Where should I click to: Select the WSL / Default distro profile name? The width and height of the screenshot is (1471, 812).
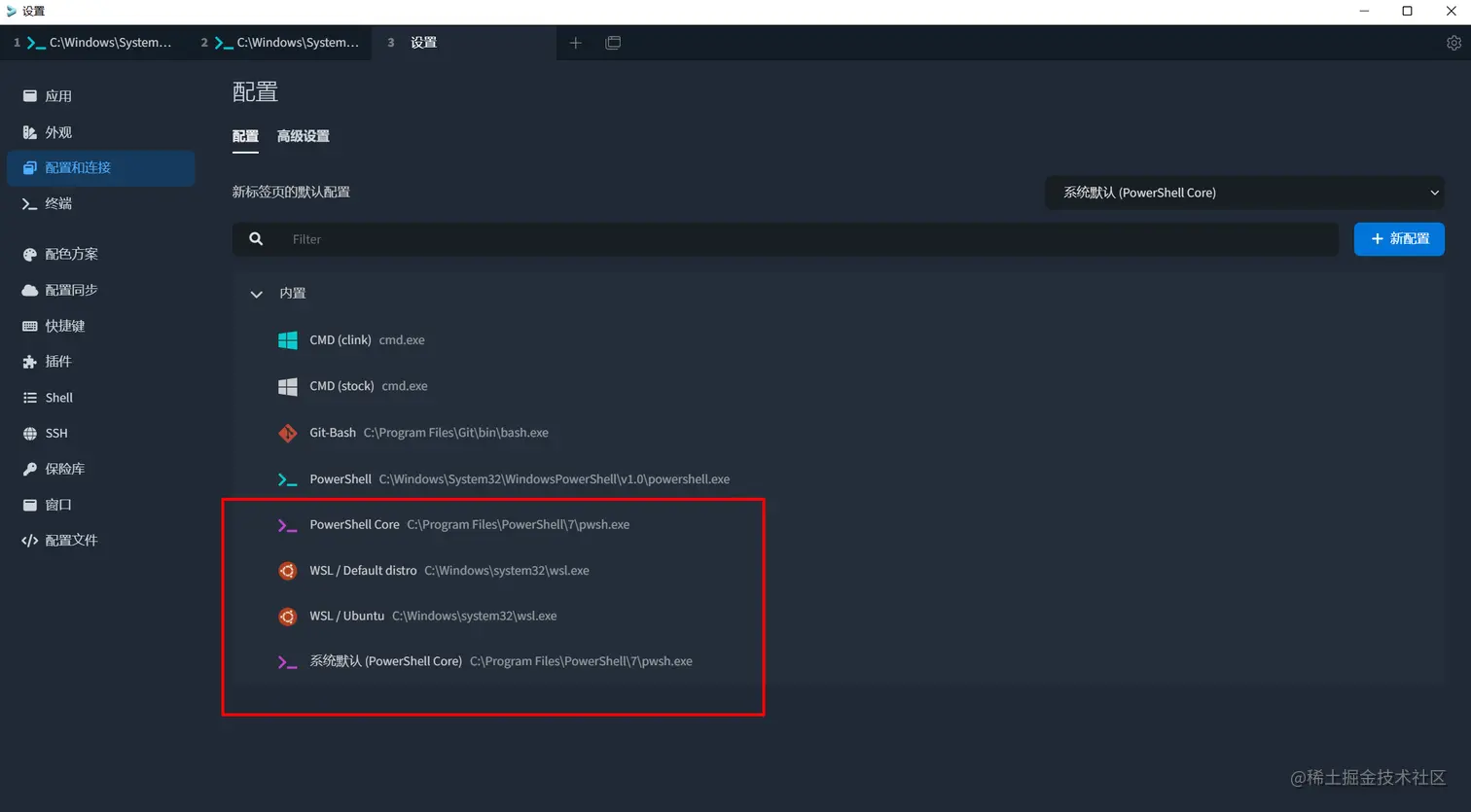[x=363, y=571]
